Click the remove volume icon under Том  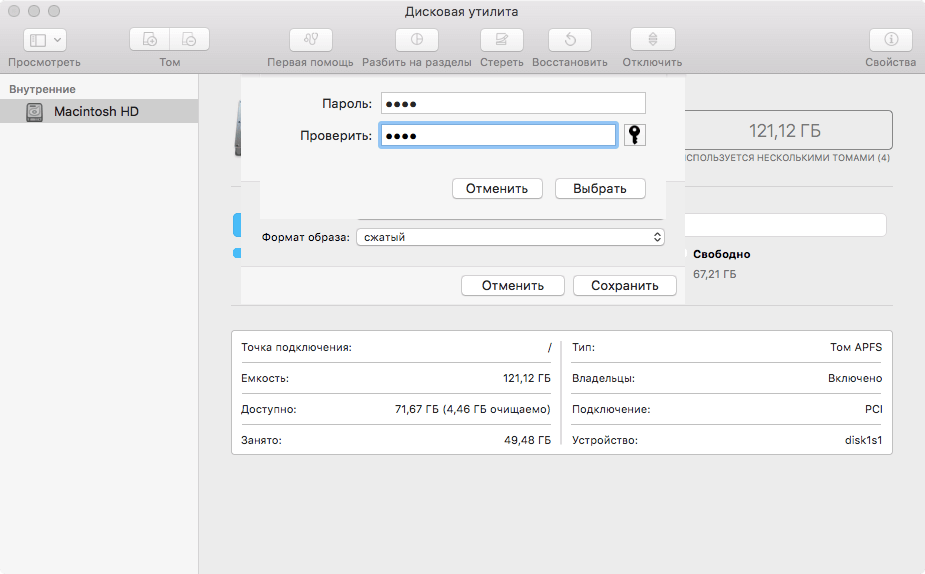[x=189, y=40]
